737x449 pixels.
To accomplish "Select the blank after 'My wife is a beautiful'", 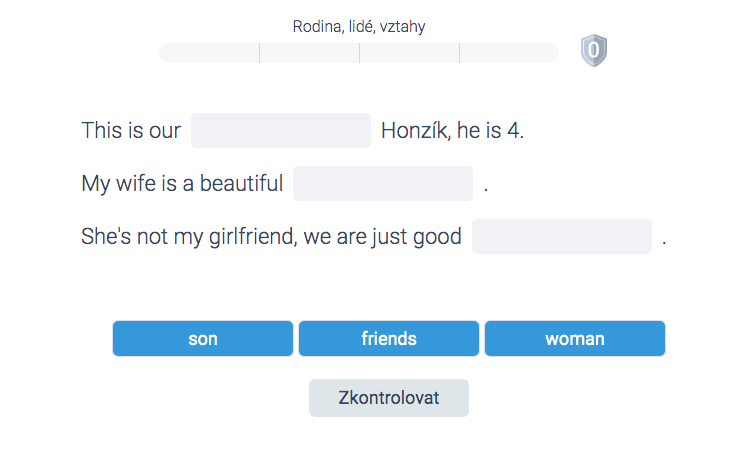I will (383, 183).
